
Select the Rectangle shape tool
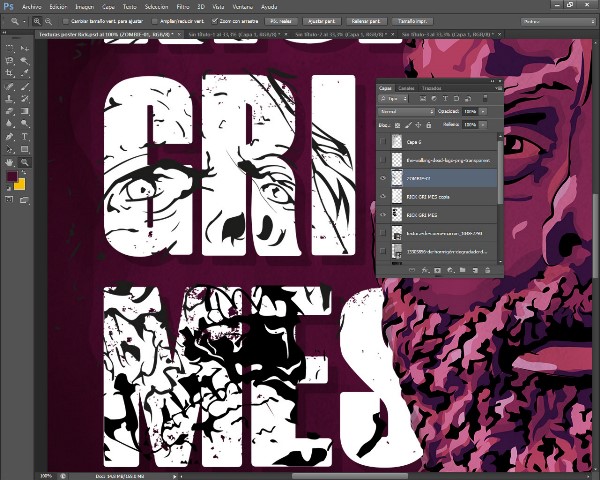(x=24, y=149)
